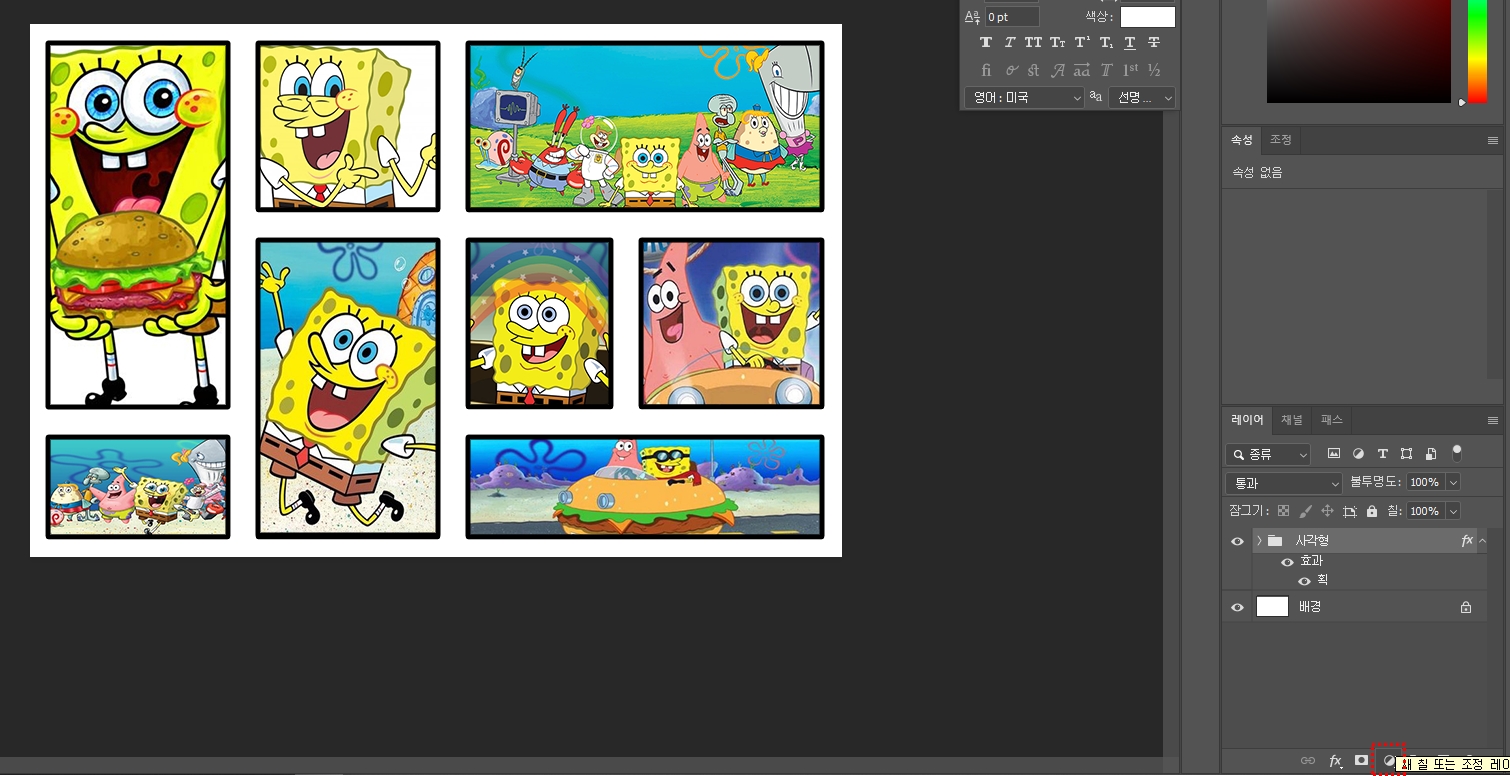Open the Layers panel options menu
The image size is (1510, 776).
click(x=1492, y=420)
